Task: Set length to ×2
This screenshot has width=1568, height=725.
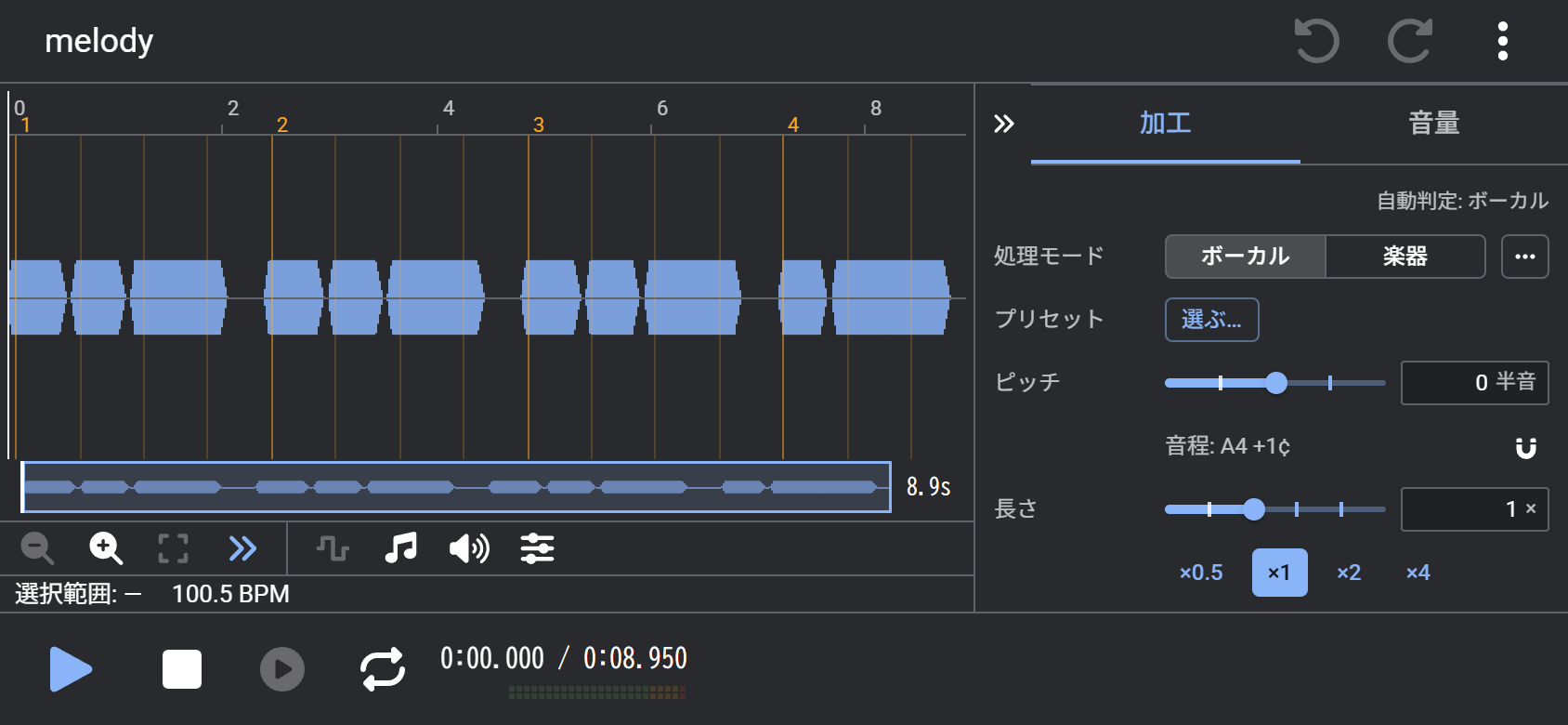Action: click(x=1349, y=573)
